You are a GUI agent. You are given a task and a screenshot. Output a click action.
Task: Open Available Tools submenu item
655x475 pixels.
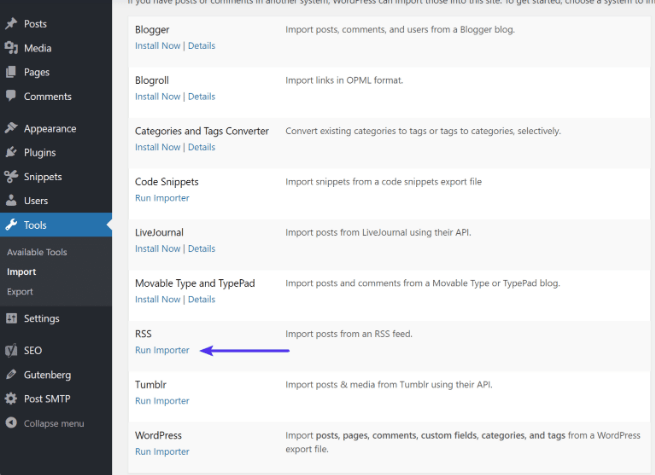tap(37, 252)
